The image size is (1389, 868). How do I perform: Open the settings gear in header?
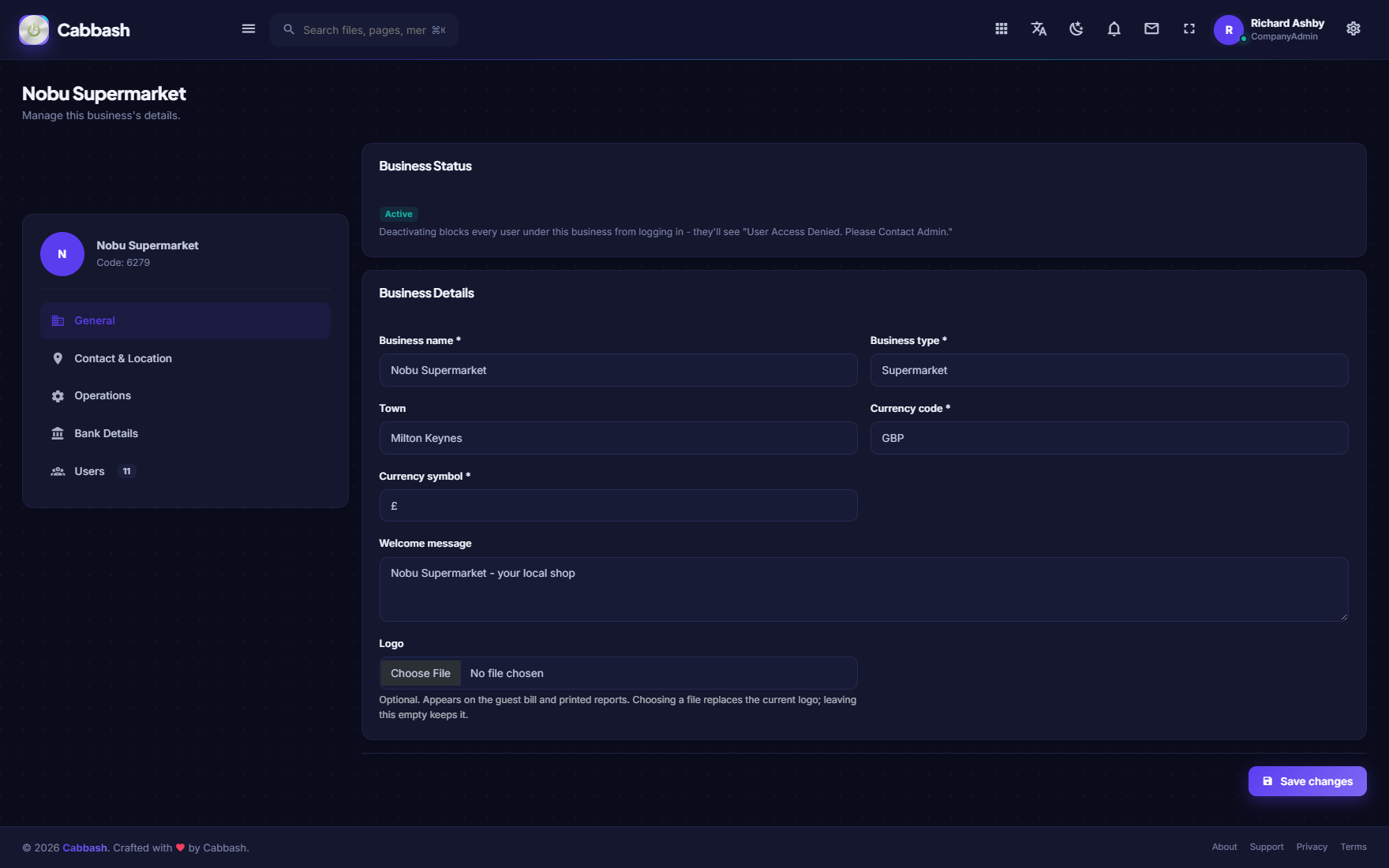pos(1353,29)
